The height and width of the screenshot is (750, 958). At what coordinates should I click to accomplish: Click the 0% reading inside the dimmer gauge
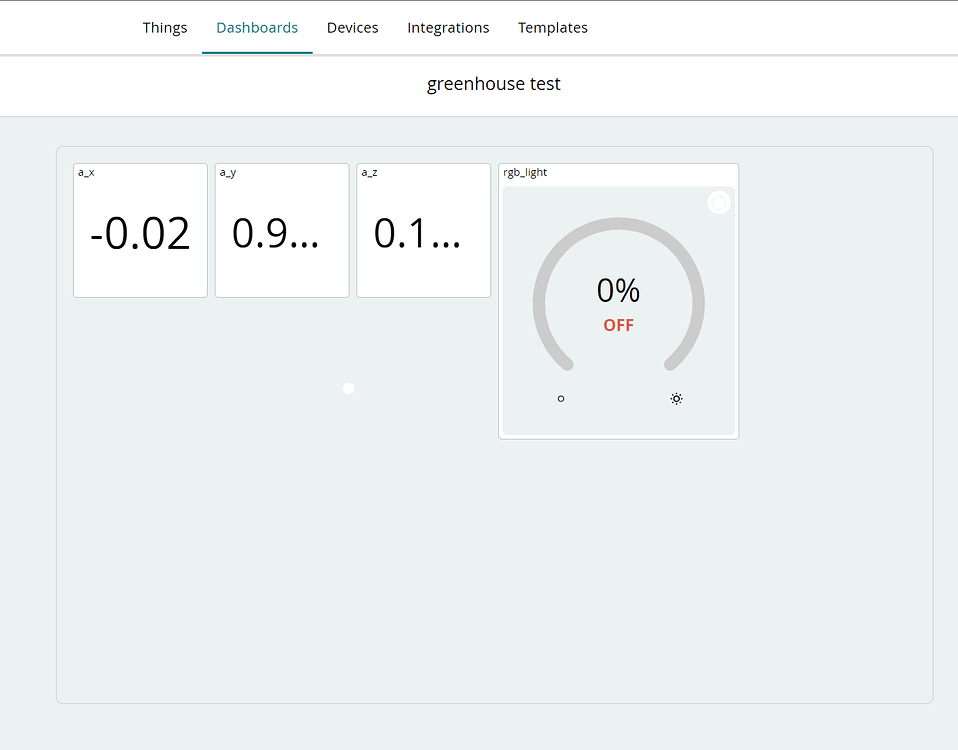coord(618,290)
